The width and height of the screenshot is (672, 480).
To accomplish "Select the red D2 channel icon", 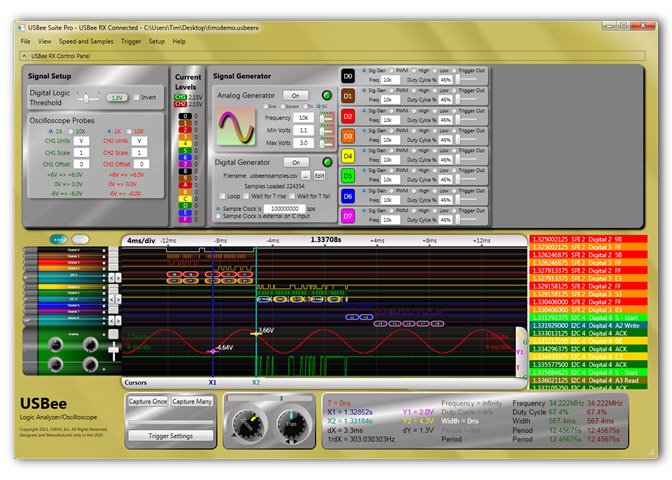I will (348, 116).
